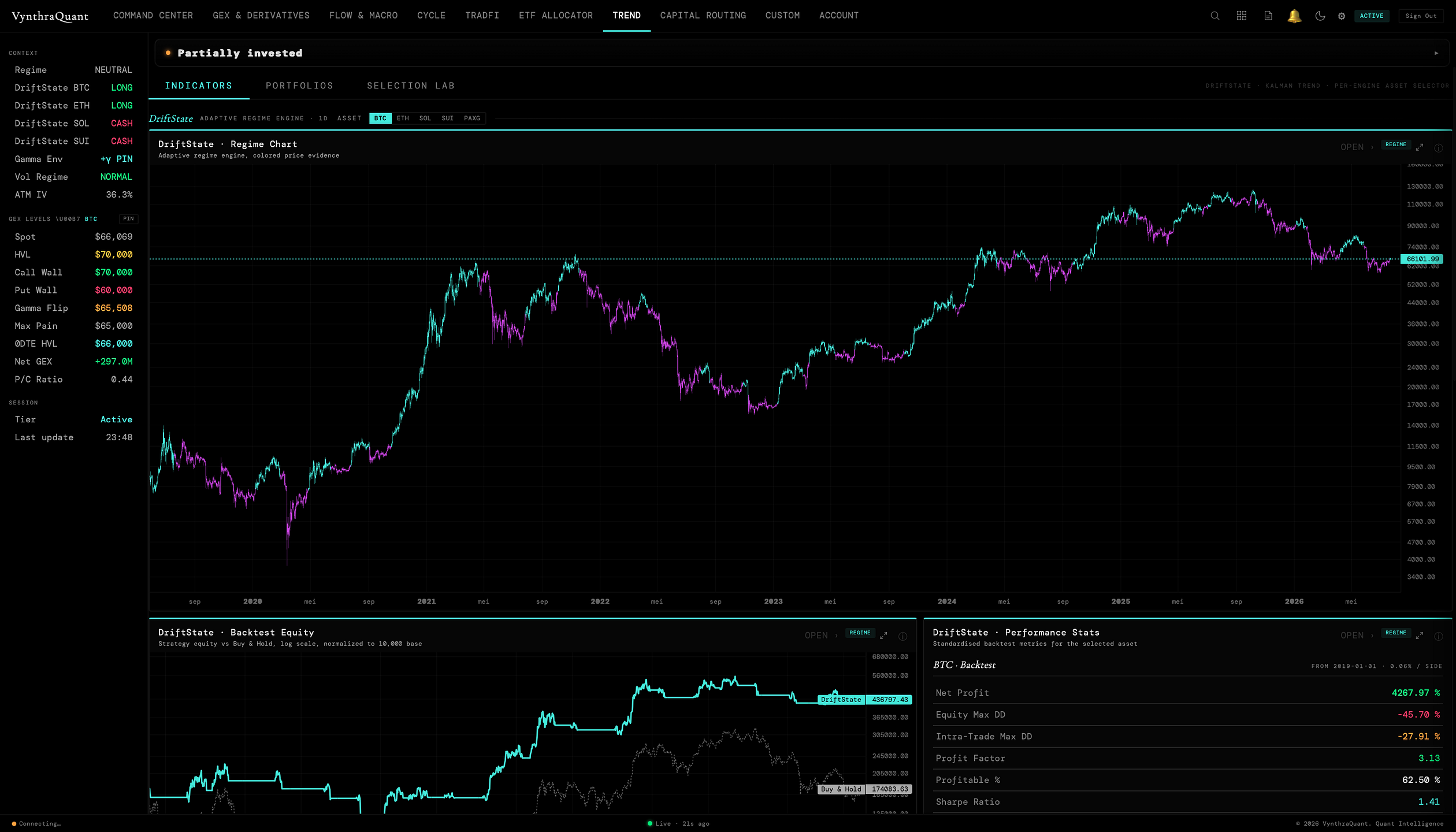
Task: Open the notifications bell
Action: (x=1294, y=16)
